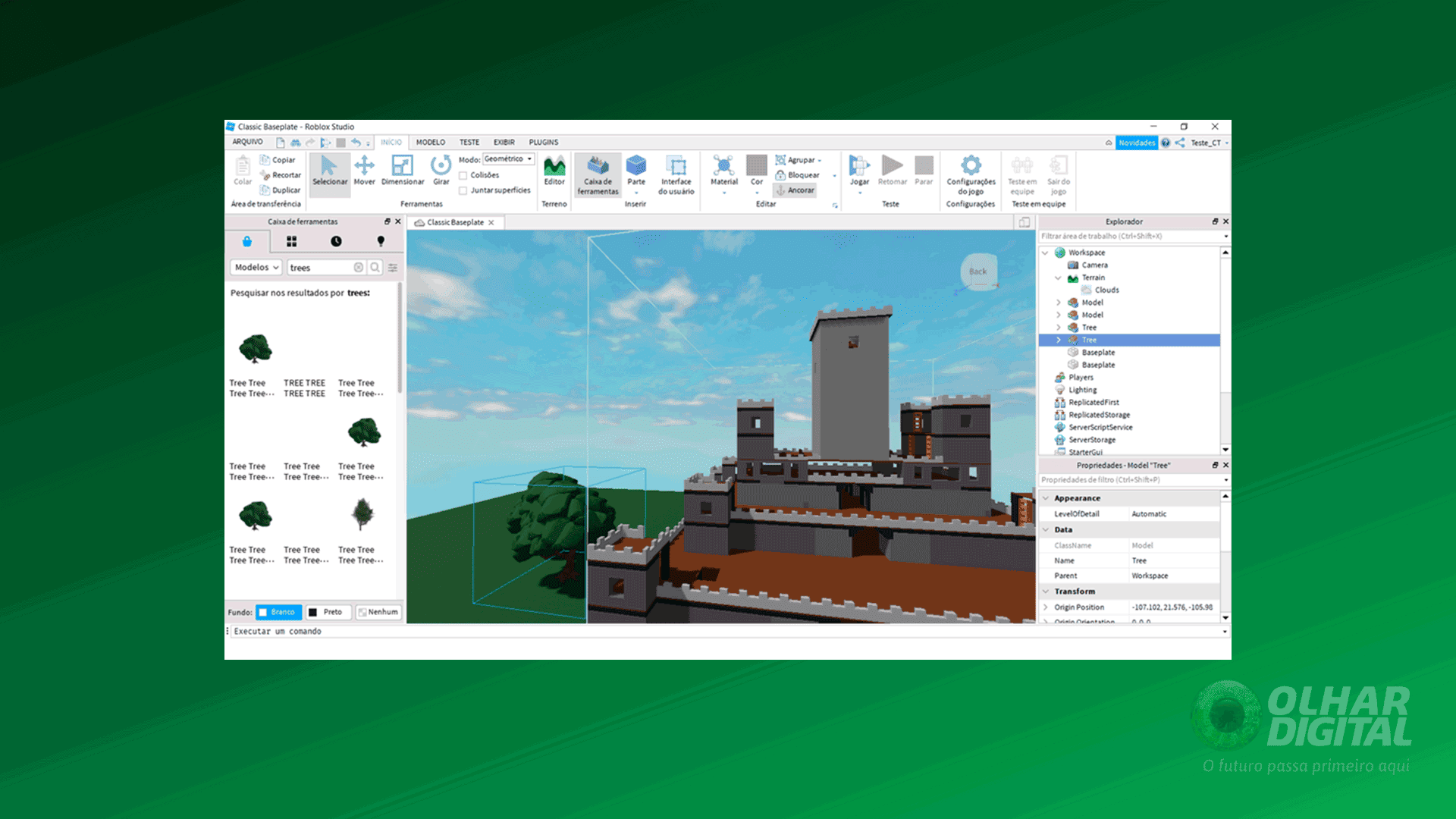Set toolbox background to Branco

[278, 612]
